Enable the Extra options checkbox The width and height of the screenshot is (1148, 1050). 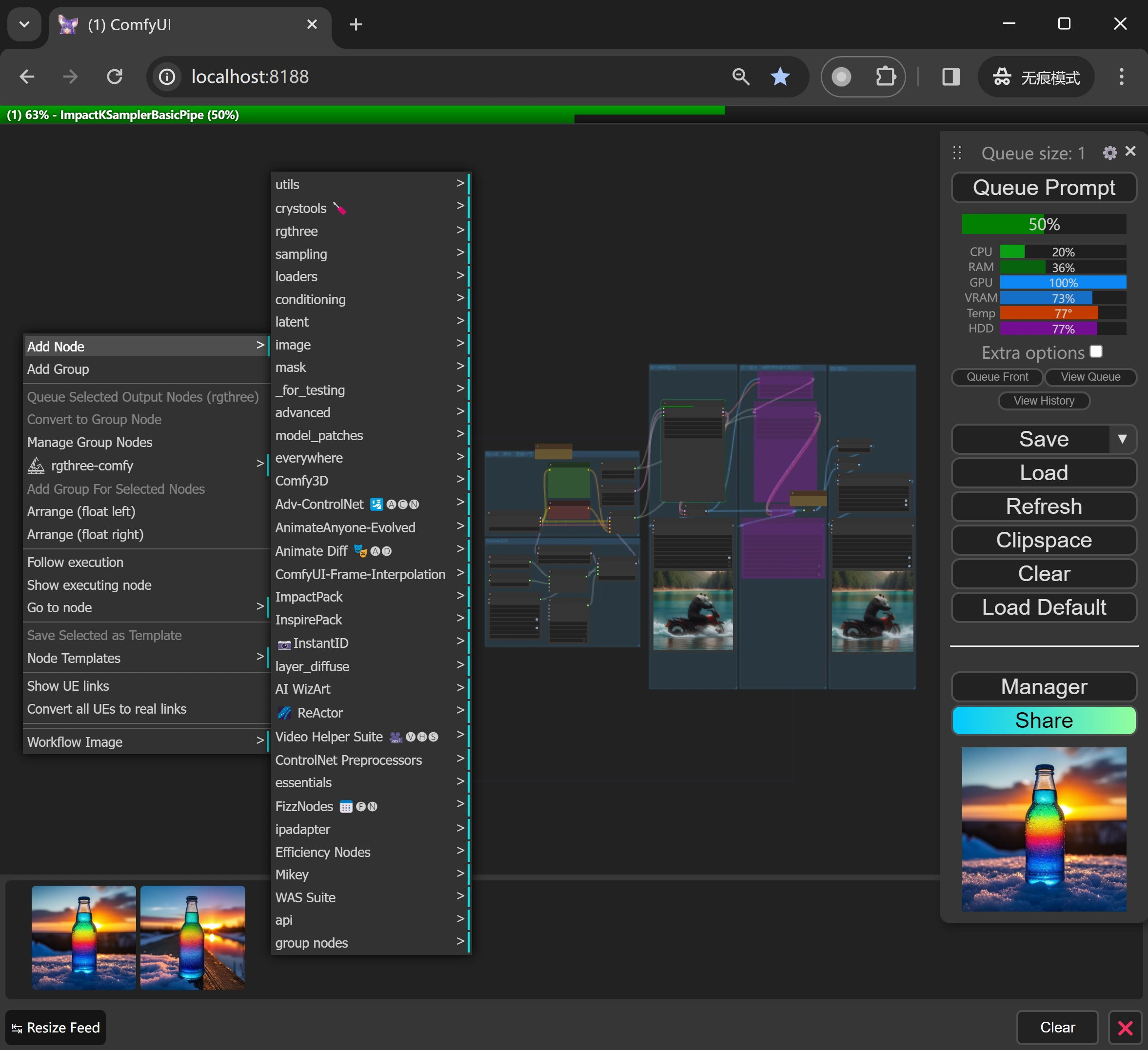(x=1096, y=352)
